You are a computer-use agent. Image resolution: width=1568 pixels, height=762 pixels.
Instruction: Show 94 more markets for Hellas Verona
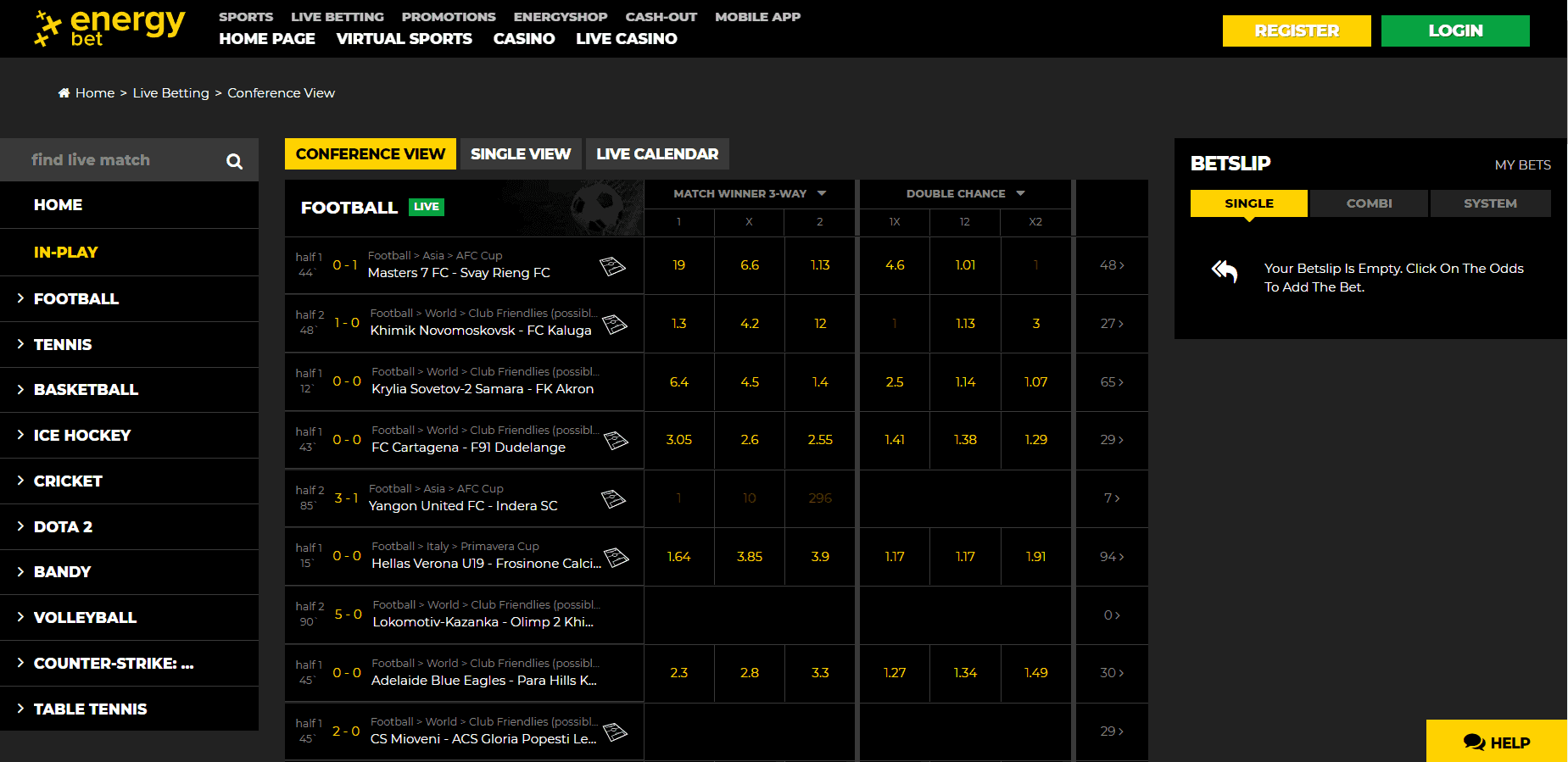(x=1112, y=557)
